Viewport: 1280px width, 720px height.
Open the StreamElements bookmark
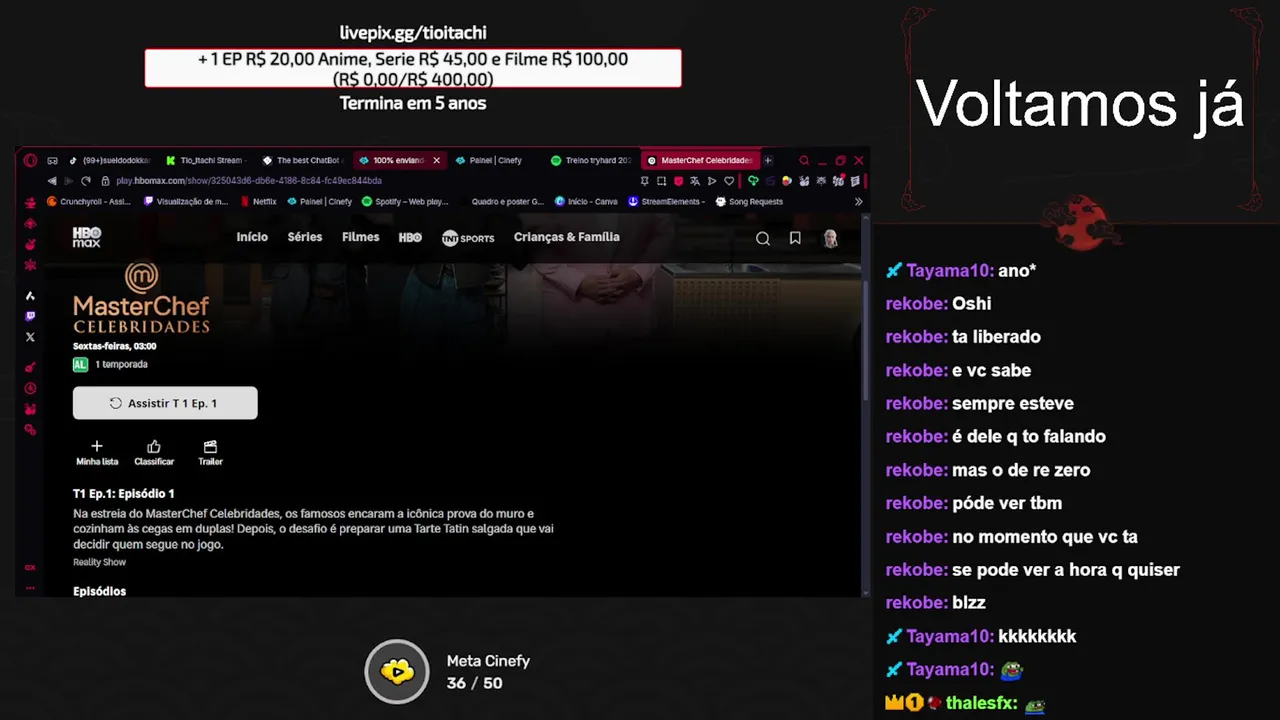666,201
